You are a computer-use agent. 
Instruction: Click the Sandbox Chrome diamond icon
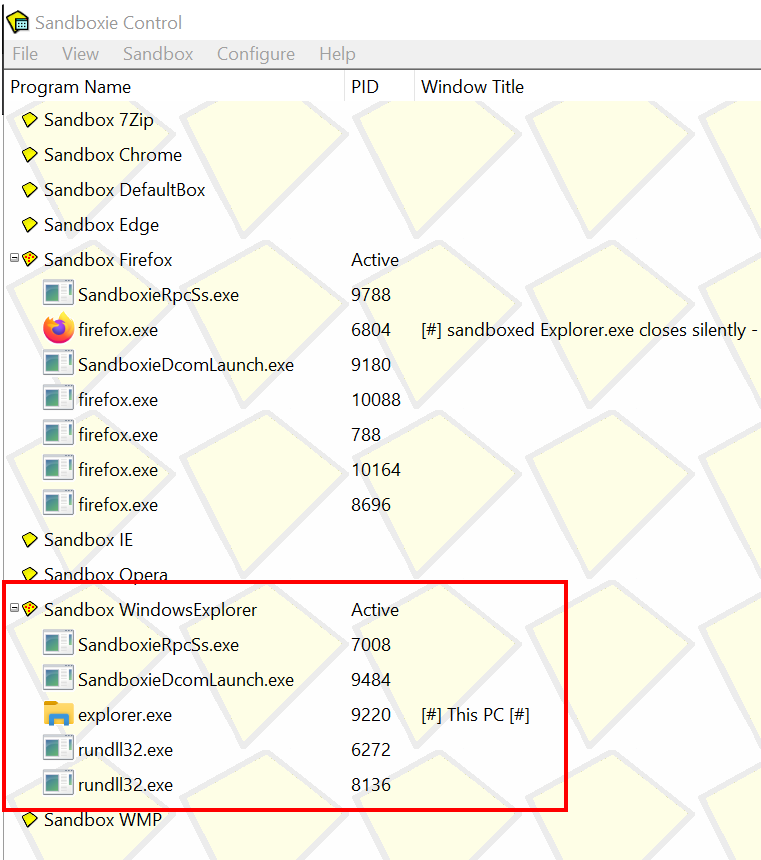pyautogui.click(x=30, y=155)
